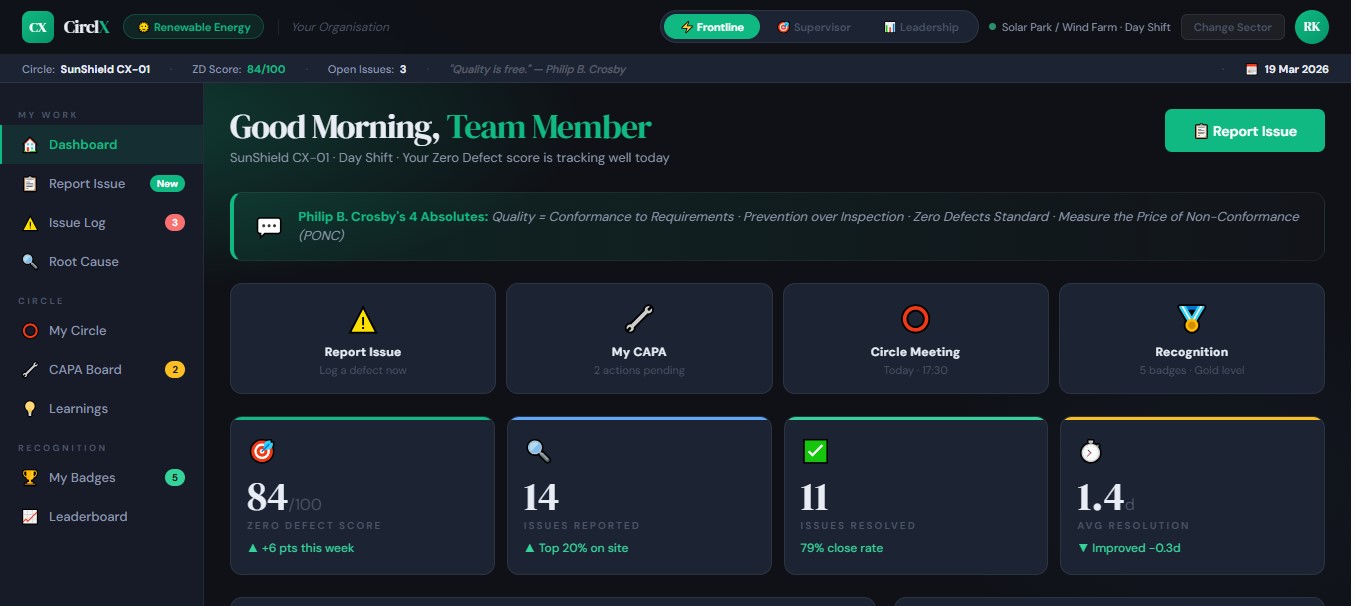Viewport: 1354px width, 606px height.
Task: Click the target icon on the Zero Defect Score tile
Action: [262, 452]
